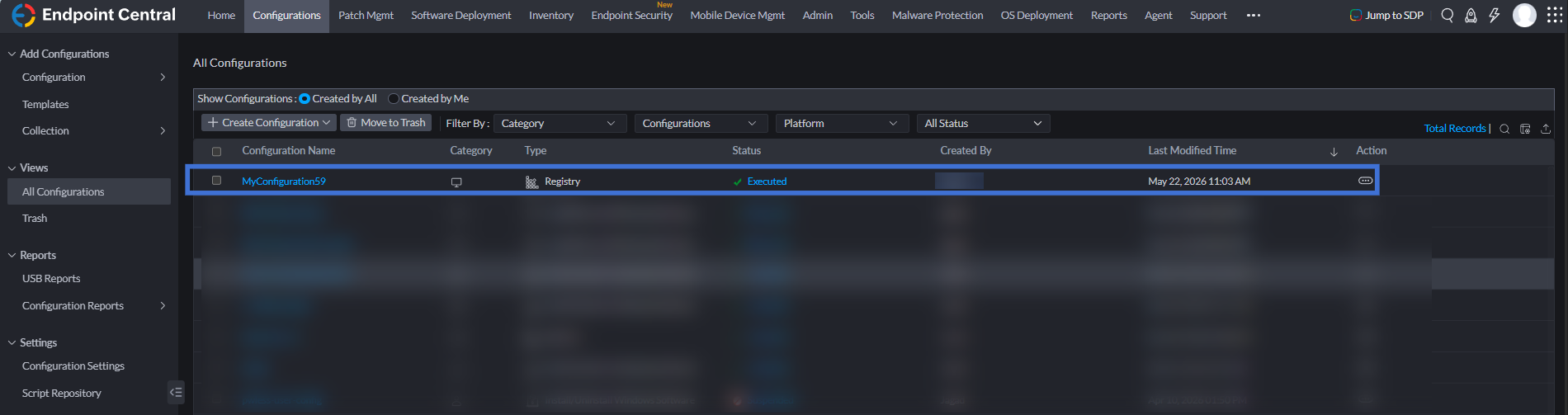Open the user profile avatar

[x=1524, y=15]
